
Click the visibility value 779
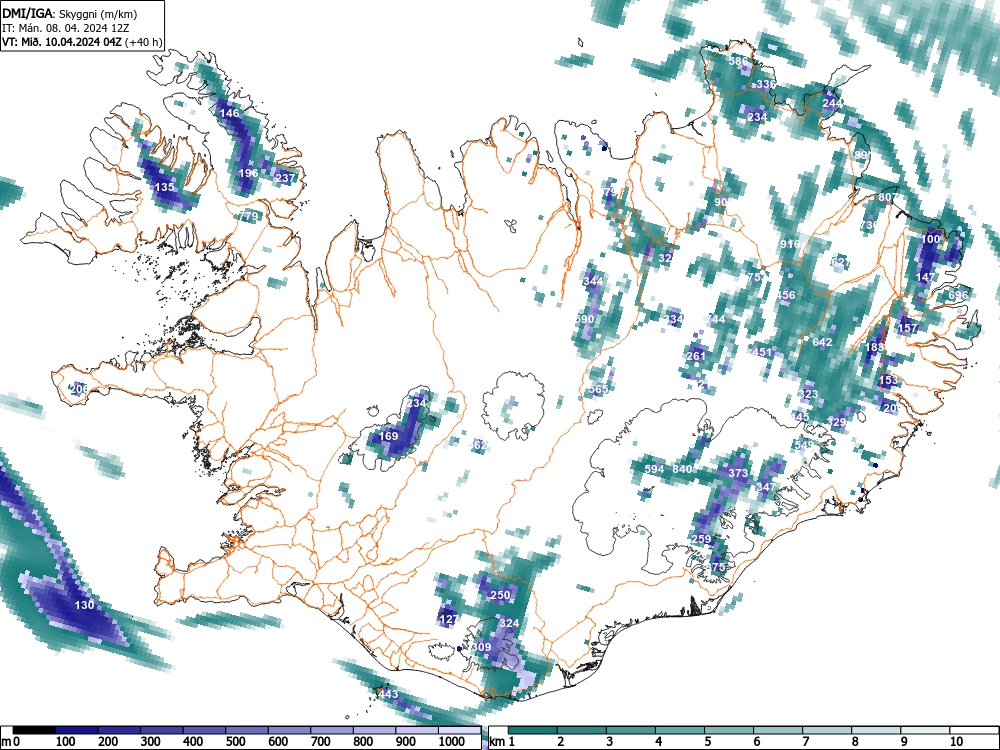(x=248, y=216)
